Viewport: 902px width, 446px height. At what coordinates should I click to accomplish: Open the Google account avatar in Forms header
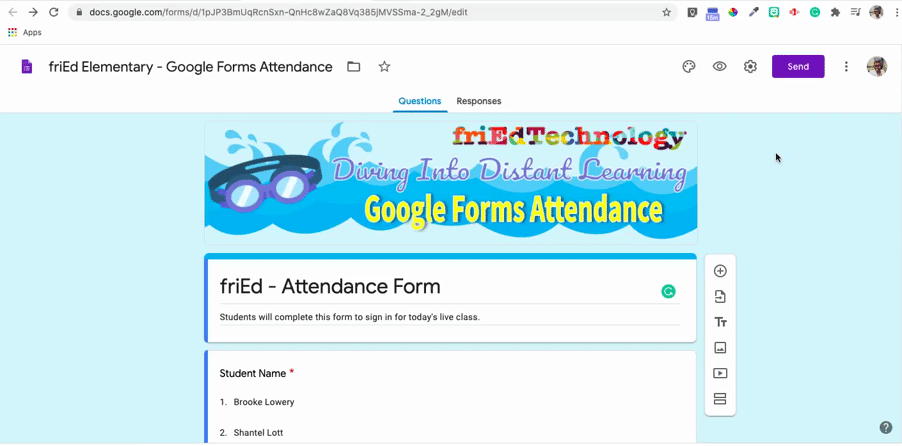tap(877, 67)
